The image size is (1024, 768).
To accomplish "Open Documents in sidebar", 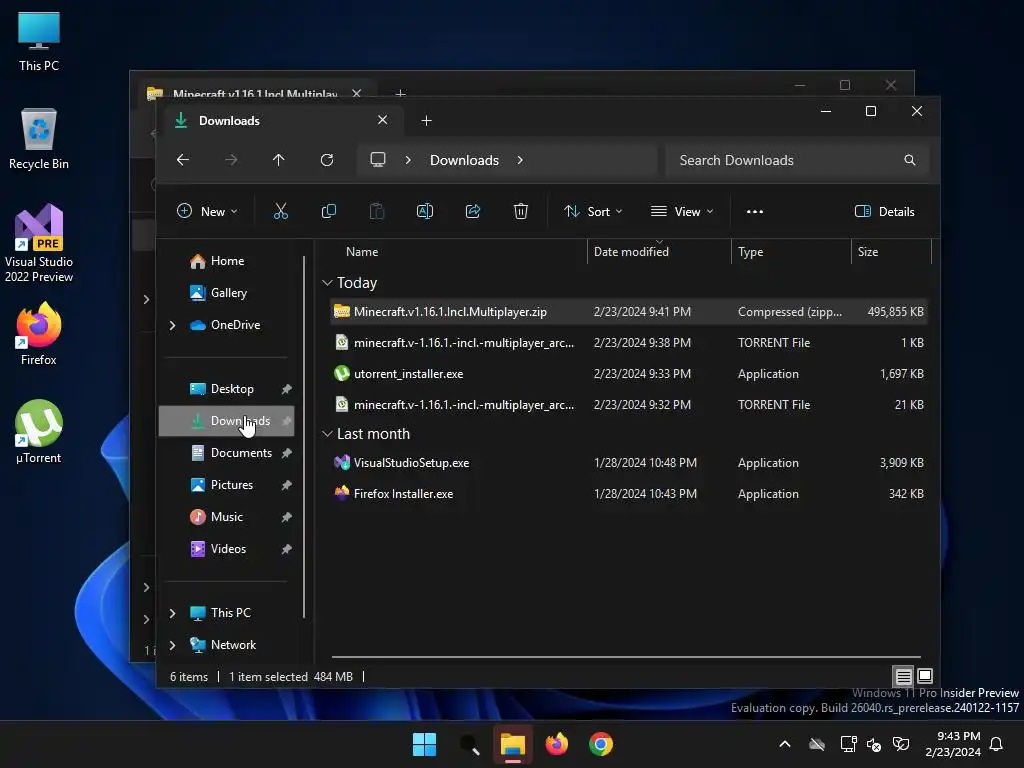I will click(226, 453).
